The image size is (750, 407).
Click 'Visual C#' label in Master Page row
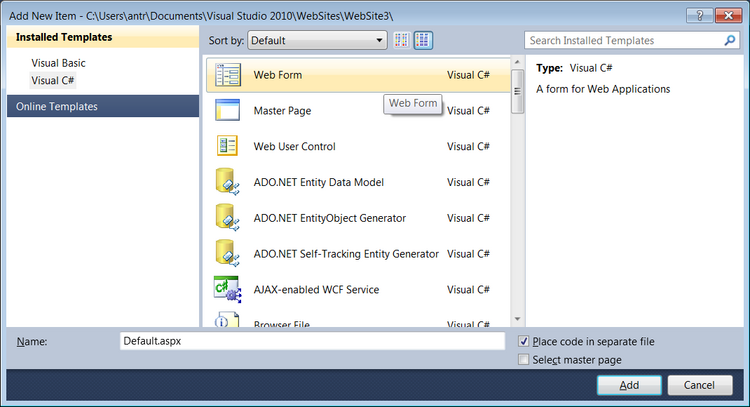click(x=468, y=111)
